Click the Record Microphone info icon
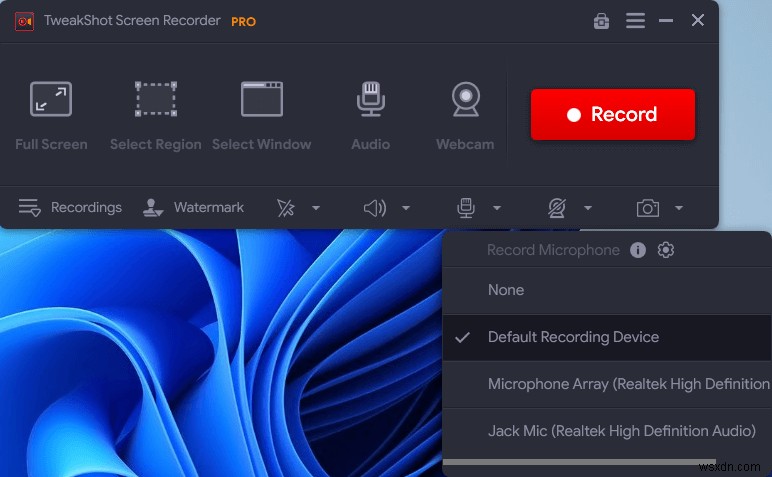 pos(638,250)
